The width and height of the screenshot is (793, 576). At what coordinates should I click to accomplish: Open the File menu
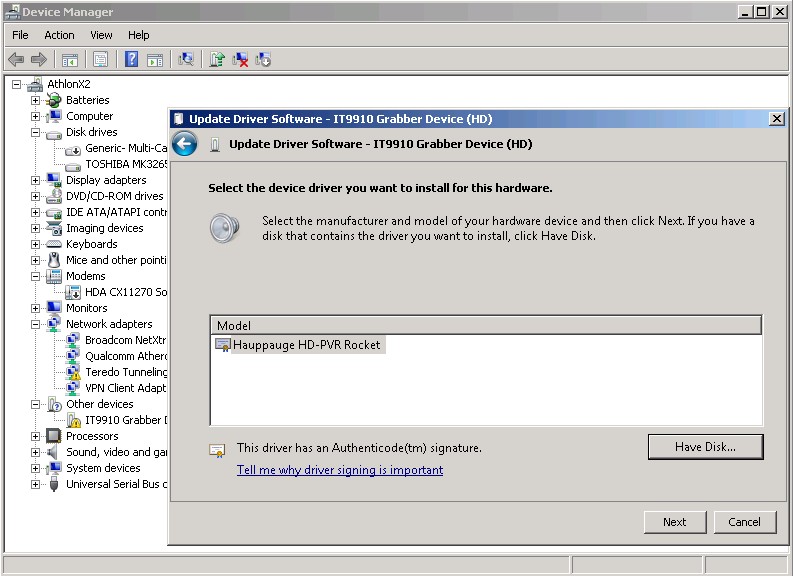20,35
